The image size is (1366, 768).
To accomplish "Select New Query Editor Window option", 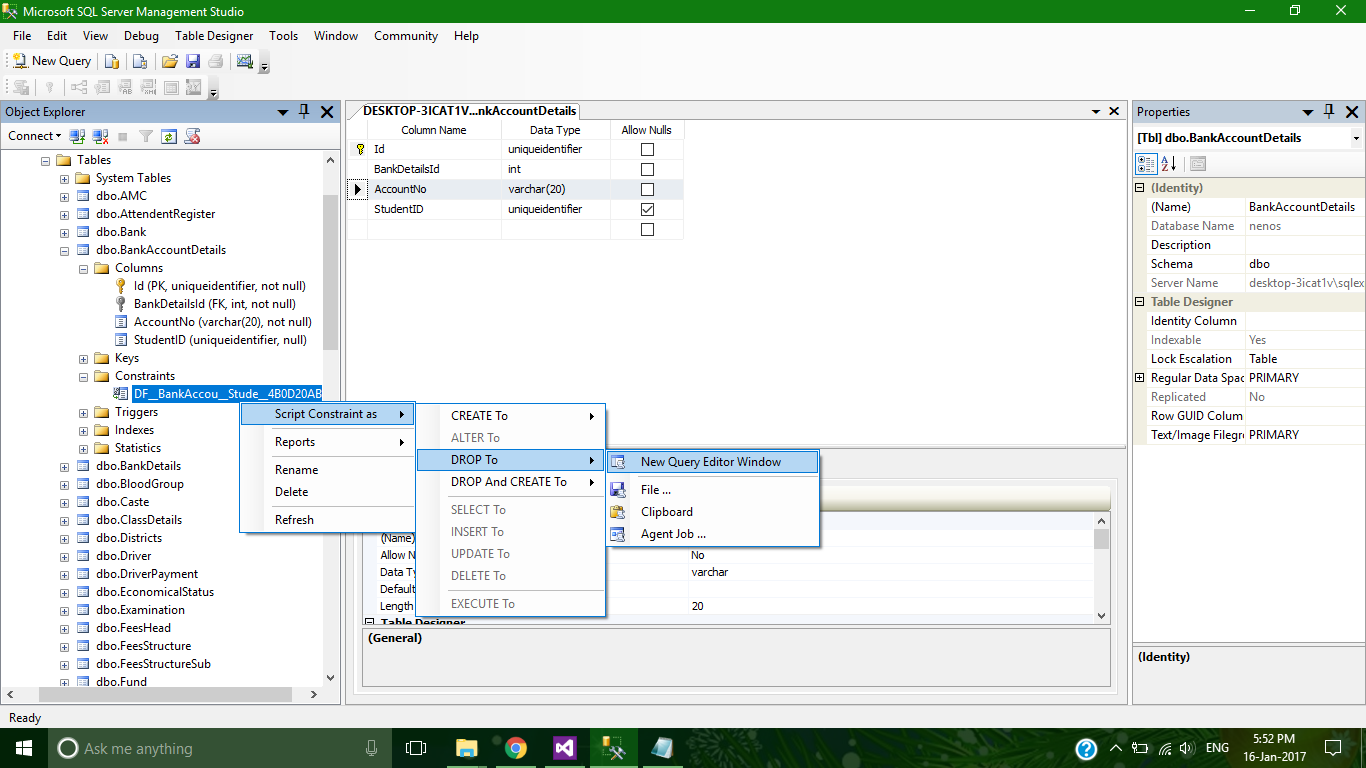I will [713, 462].
